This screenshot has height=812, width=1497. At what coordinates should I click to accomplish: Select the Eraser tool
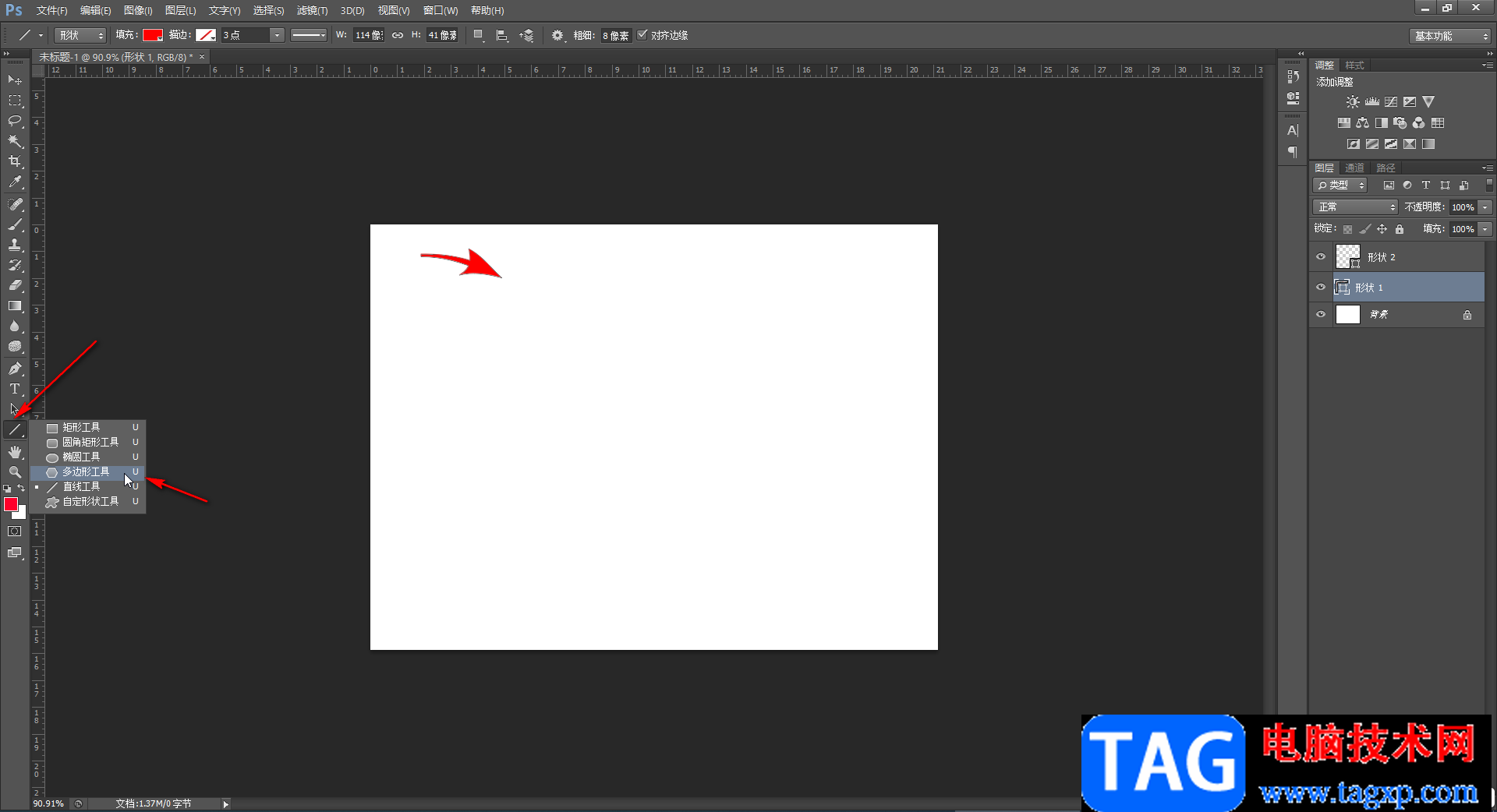[x=15, y=285]
